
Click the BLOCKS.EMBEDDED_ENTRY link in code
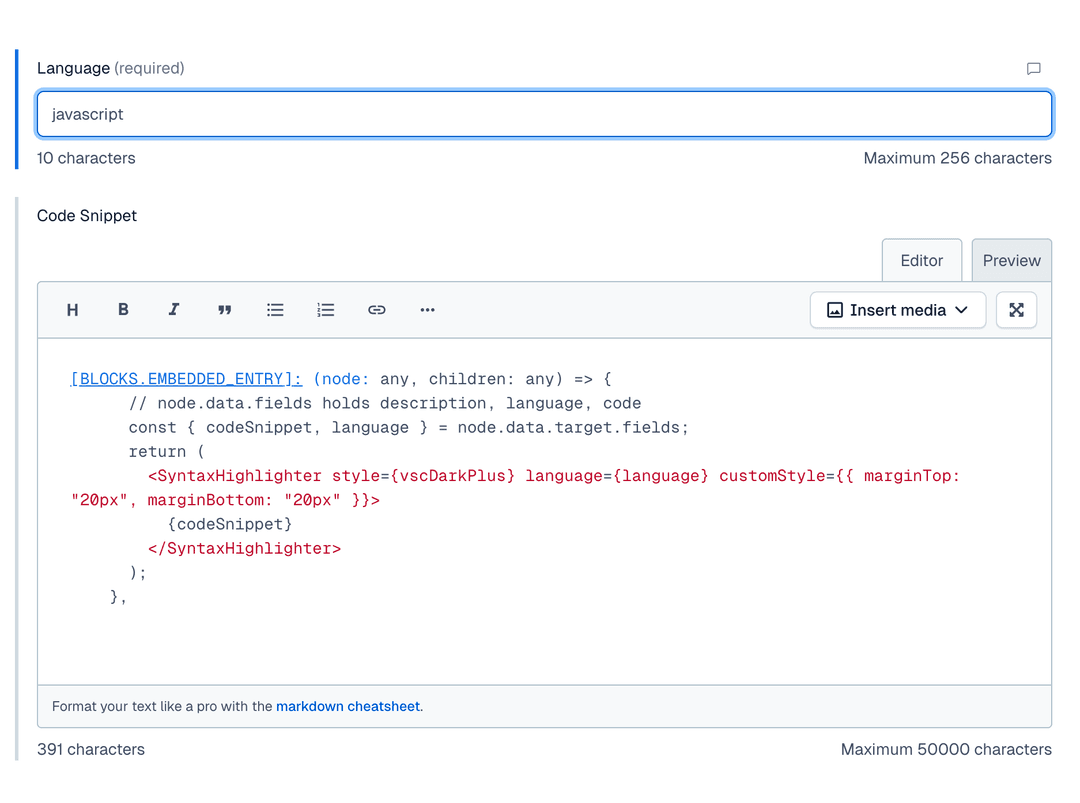pos(185,379)
